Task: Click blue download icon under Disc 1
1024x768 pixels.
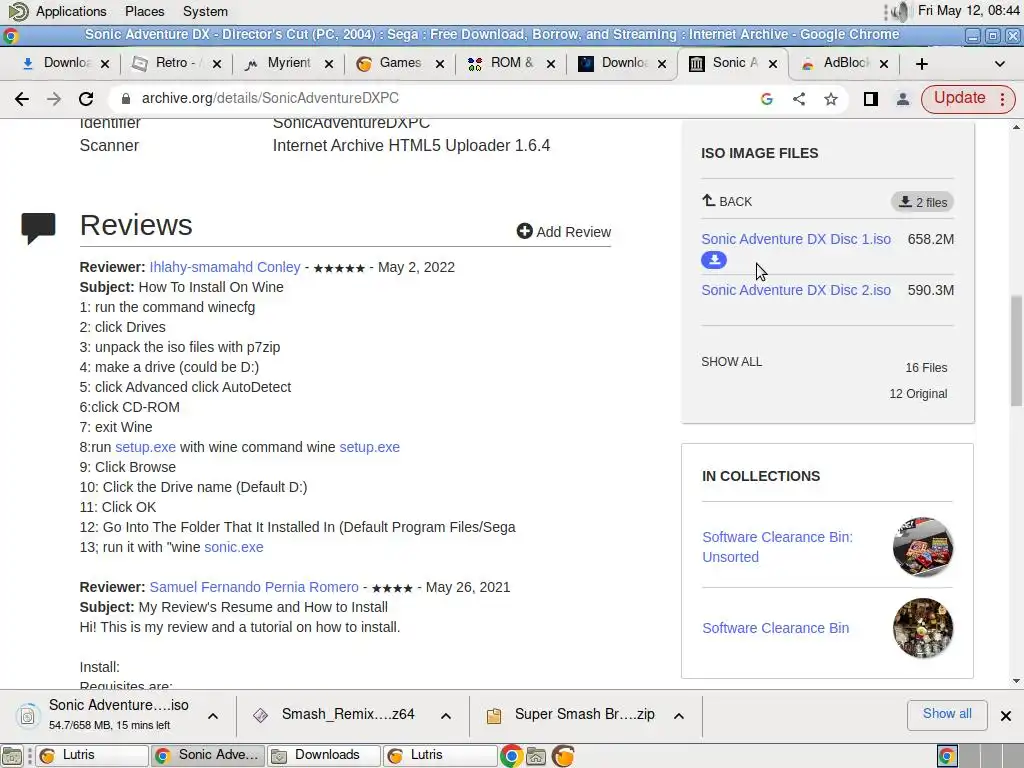Action: click(714, 260)
